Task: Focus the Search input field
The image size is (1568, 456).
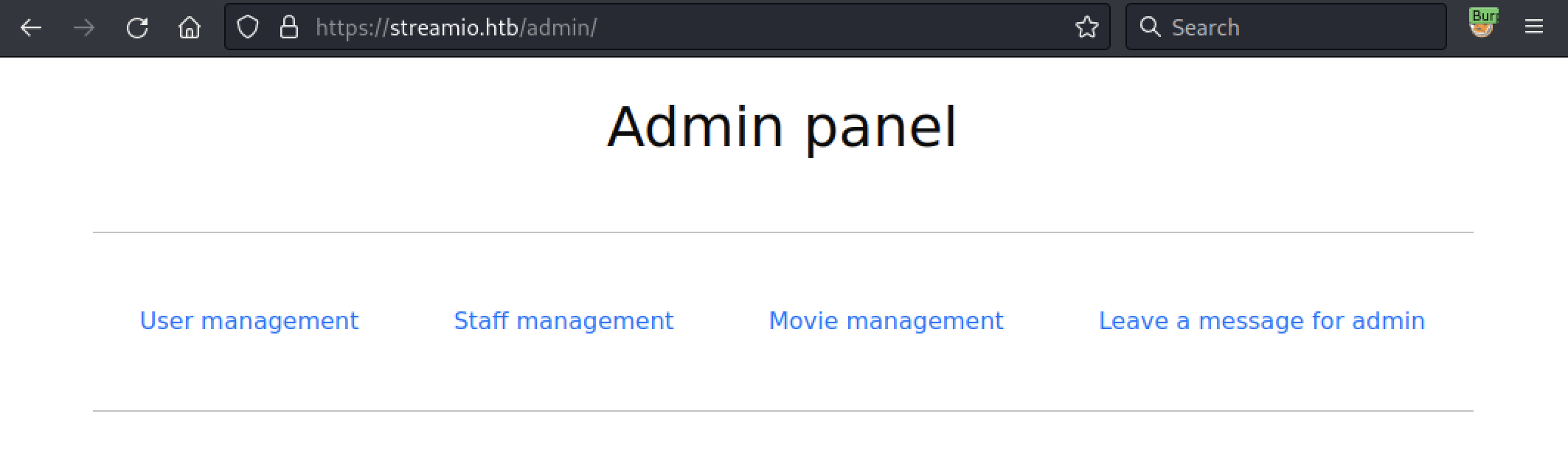Action: click(x=1298, y=28)
